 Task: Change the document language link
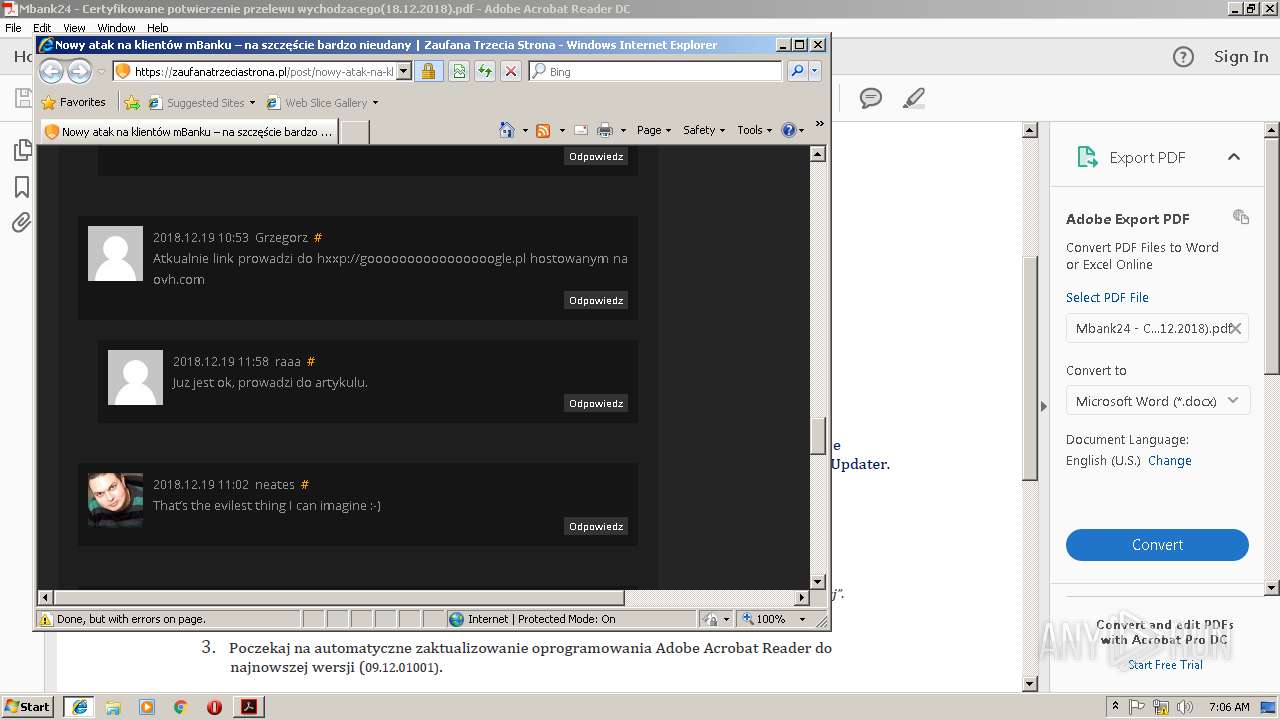tap(1170, 461)
